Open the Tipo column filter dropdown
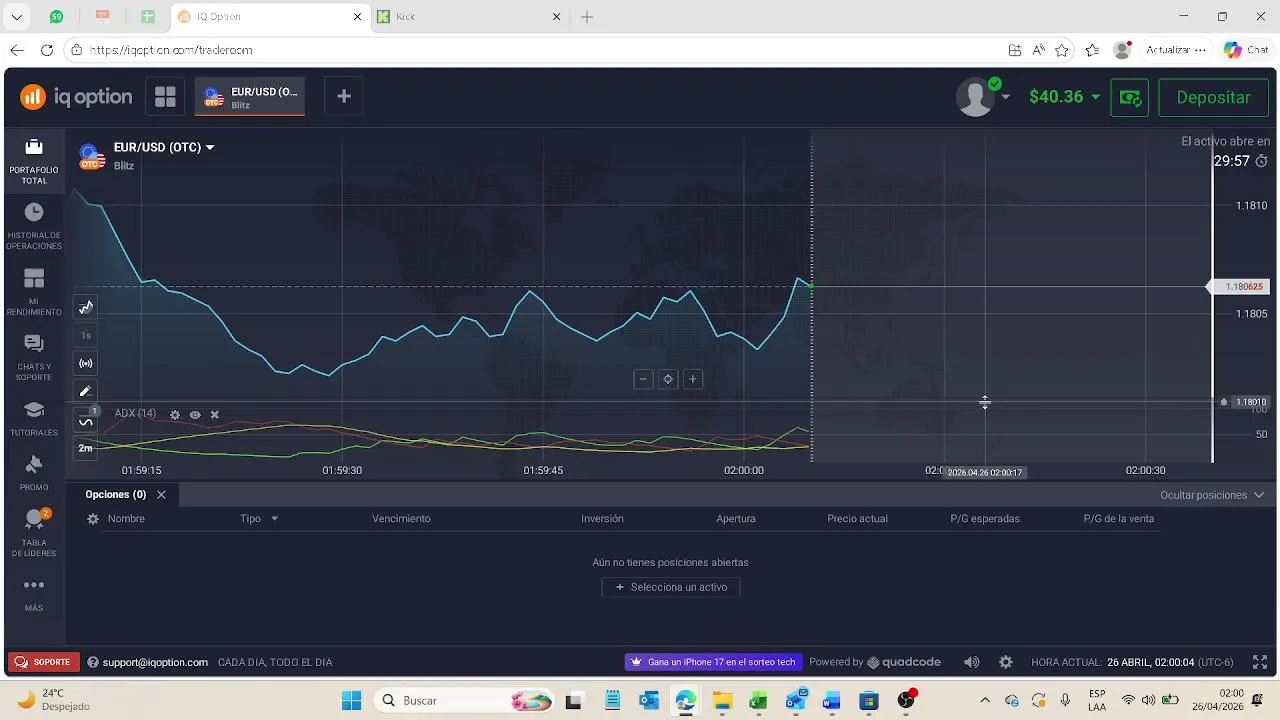This screenshot has height=720, width=1280. 274,519
